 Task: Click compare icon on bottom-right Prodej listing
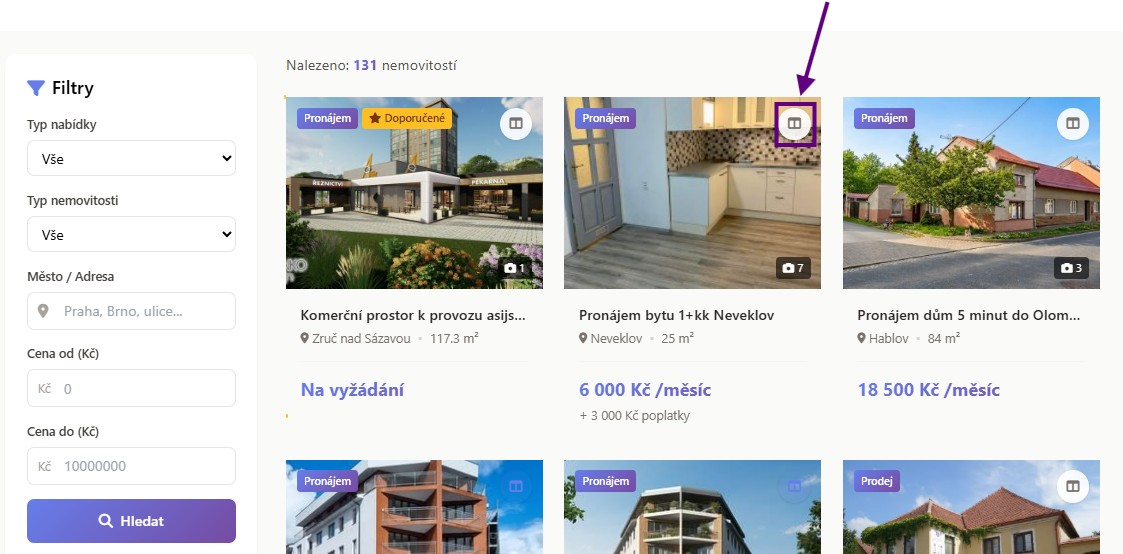(x=1073, y=486)
